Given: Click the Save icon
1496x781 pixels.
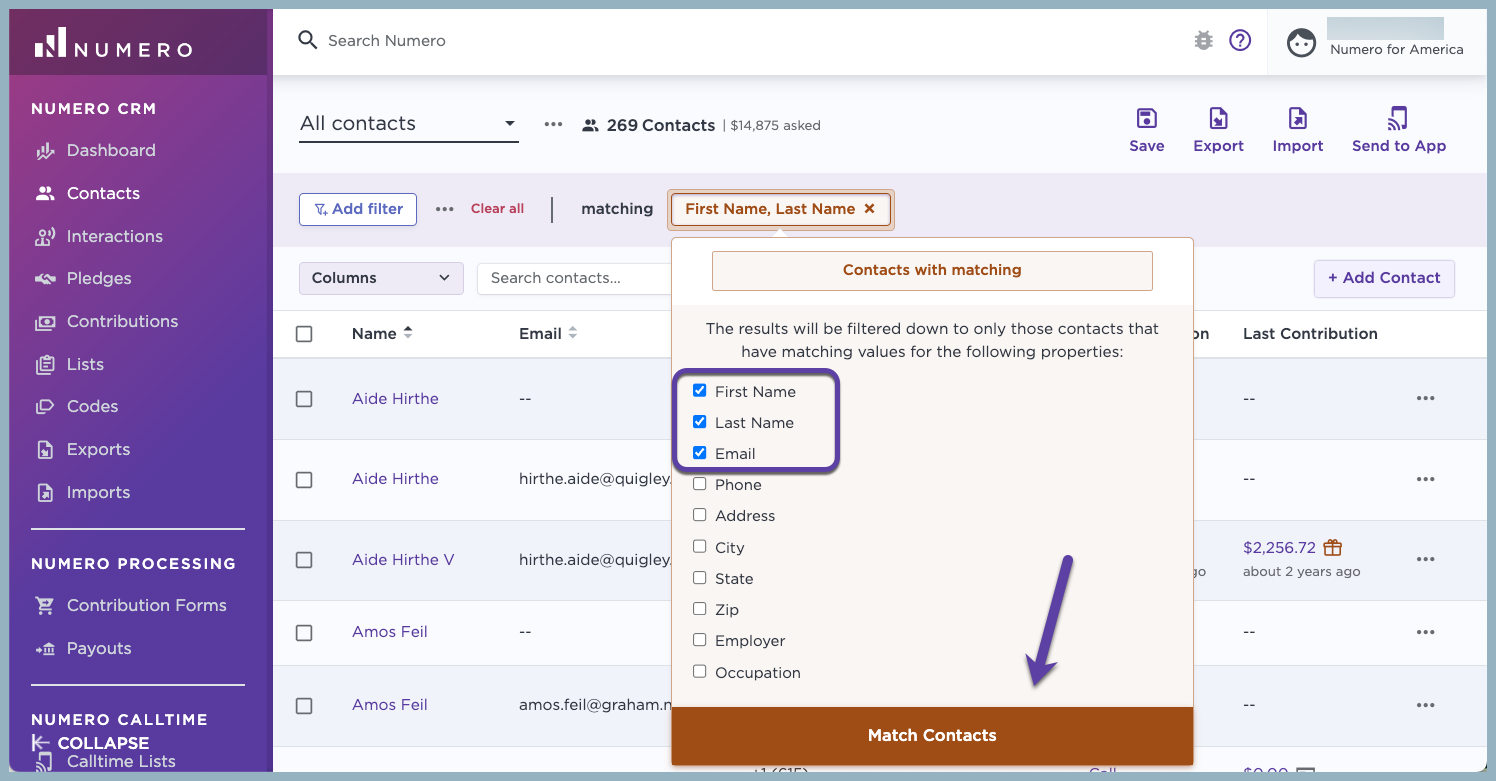Looking at the screenshot, I should (1147, 119).
